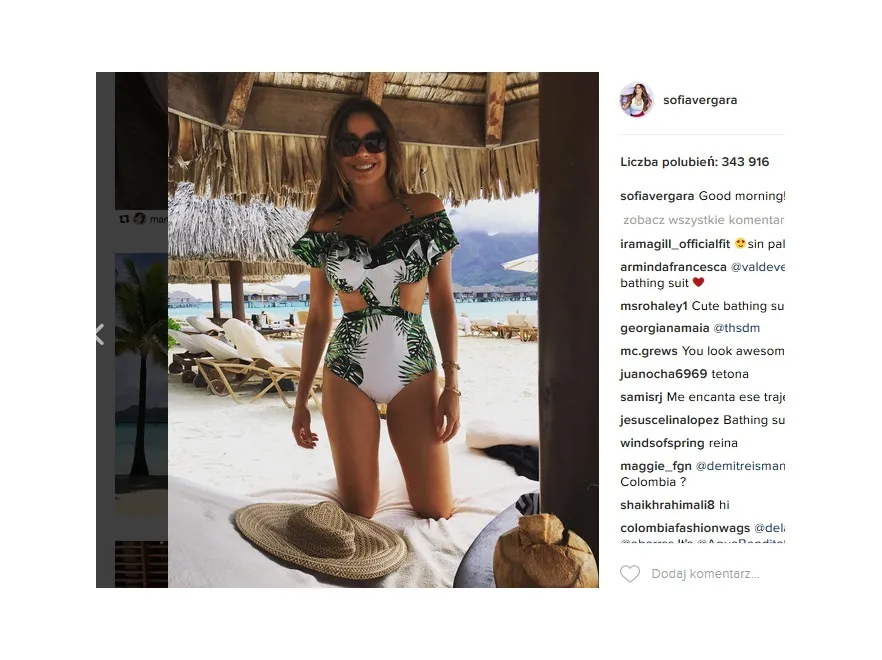Open georgianamaia commenter profile

click(x=664, y=328)
